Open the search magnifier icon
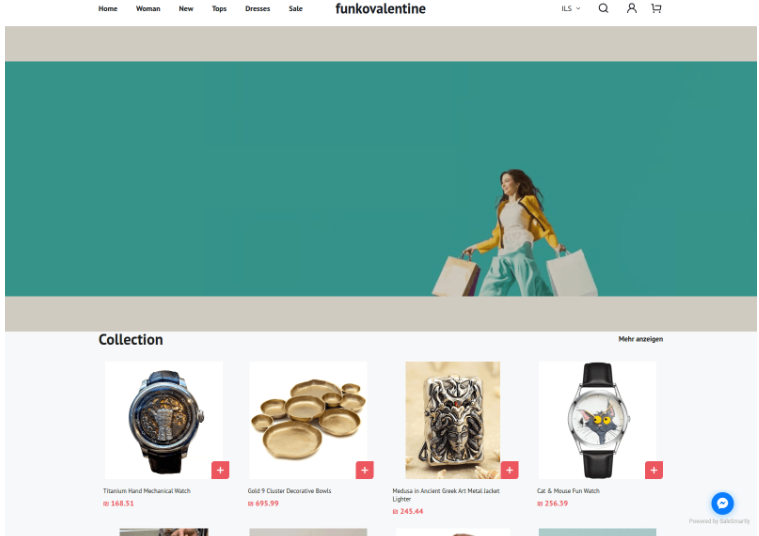 click(x=603, y=8)
